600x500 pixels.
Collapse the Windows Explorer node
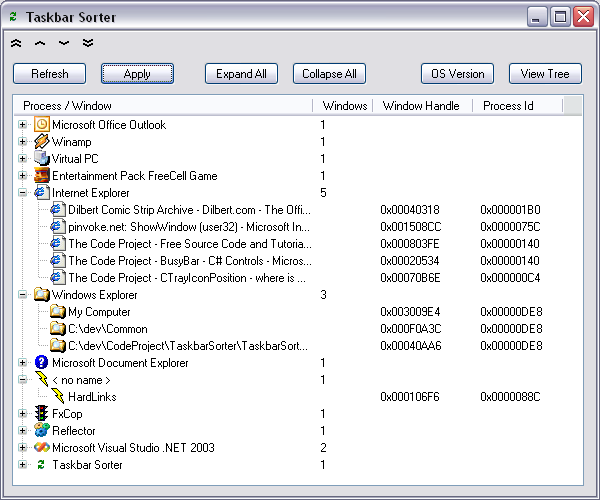coord(22,295)
